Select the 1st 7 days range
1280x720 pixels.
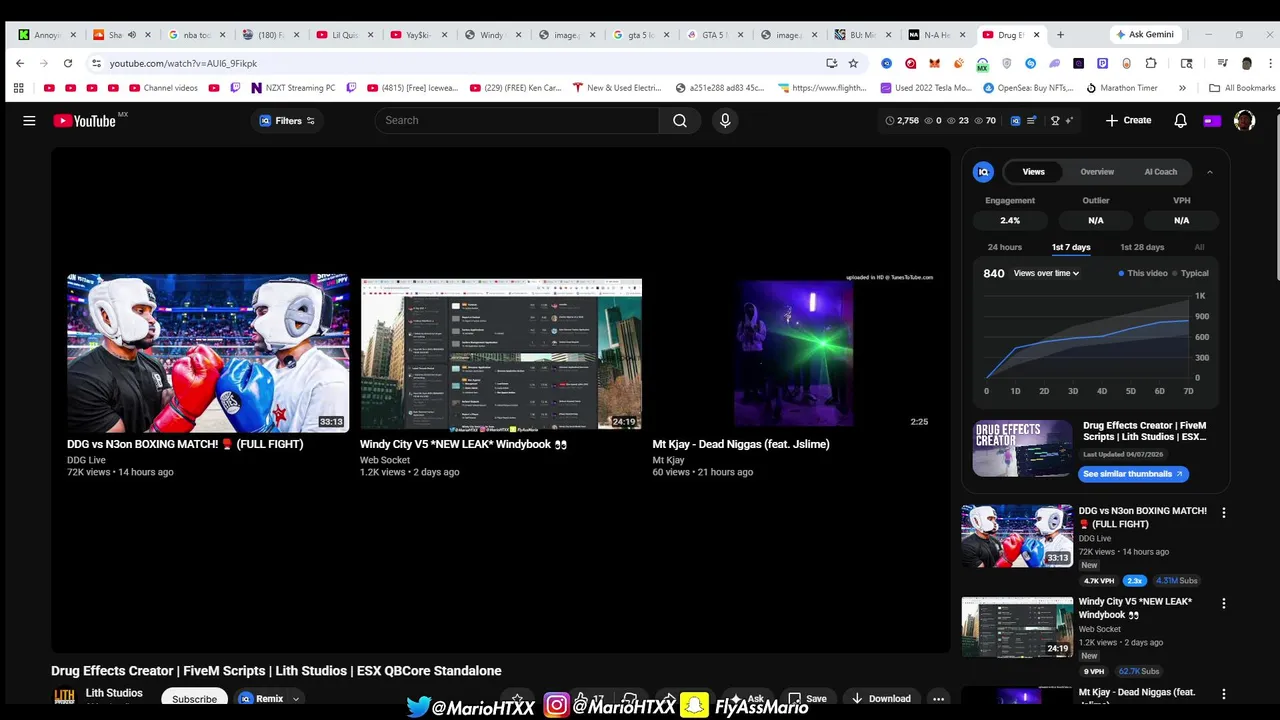pyautogui.click(x=1071, y=247)
